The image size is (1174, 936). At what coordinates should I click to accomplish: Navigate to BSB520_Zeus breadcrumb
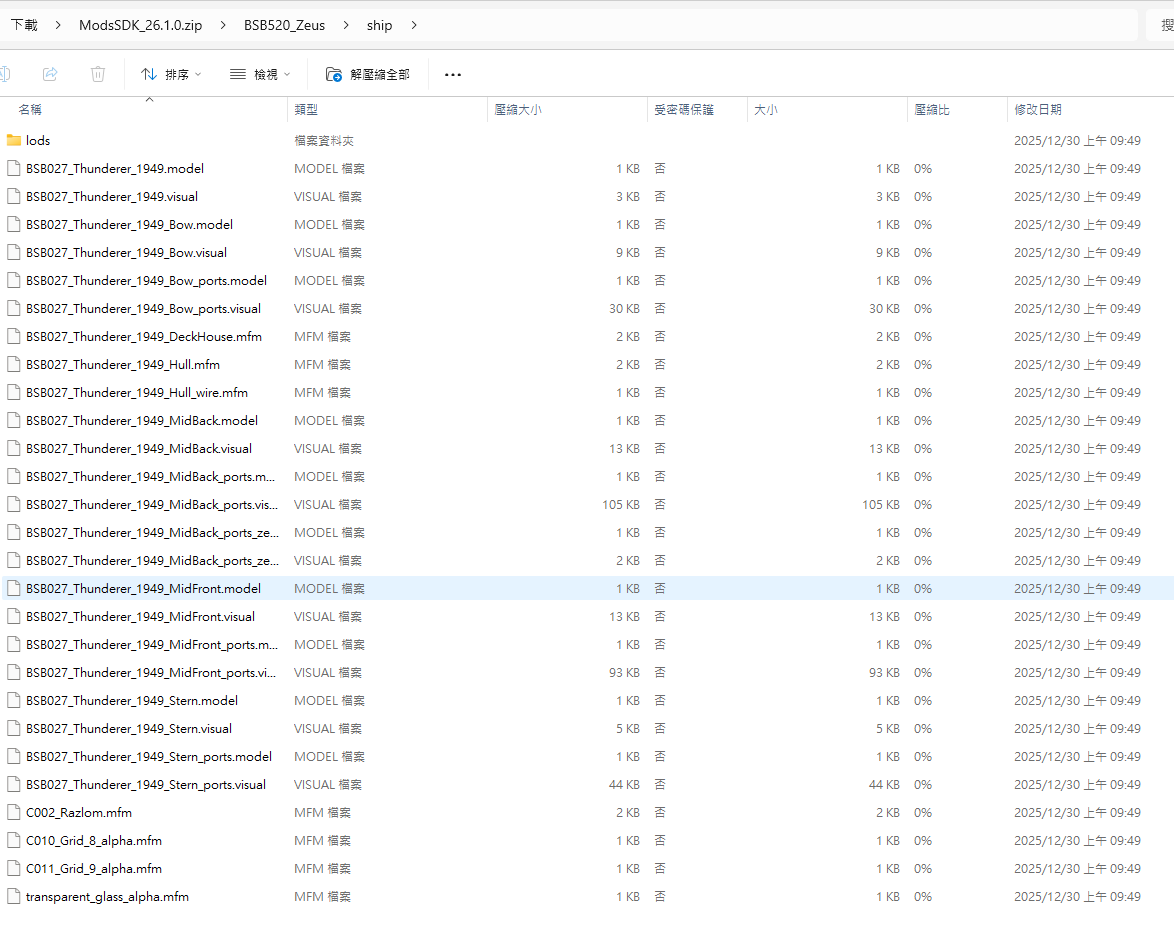284,25
